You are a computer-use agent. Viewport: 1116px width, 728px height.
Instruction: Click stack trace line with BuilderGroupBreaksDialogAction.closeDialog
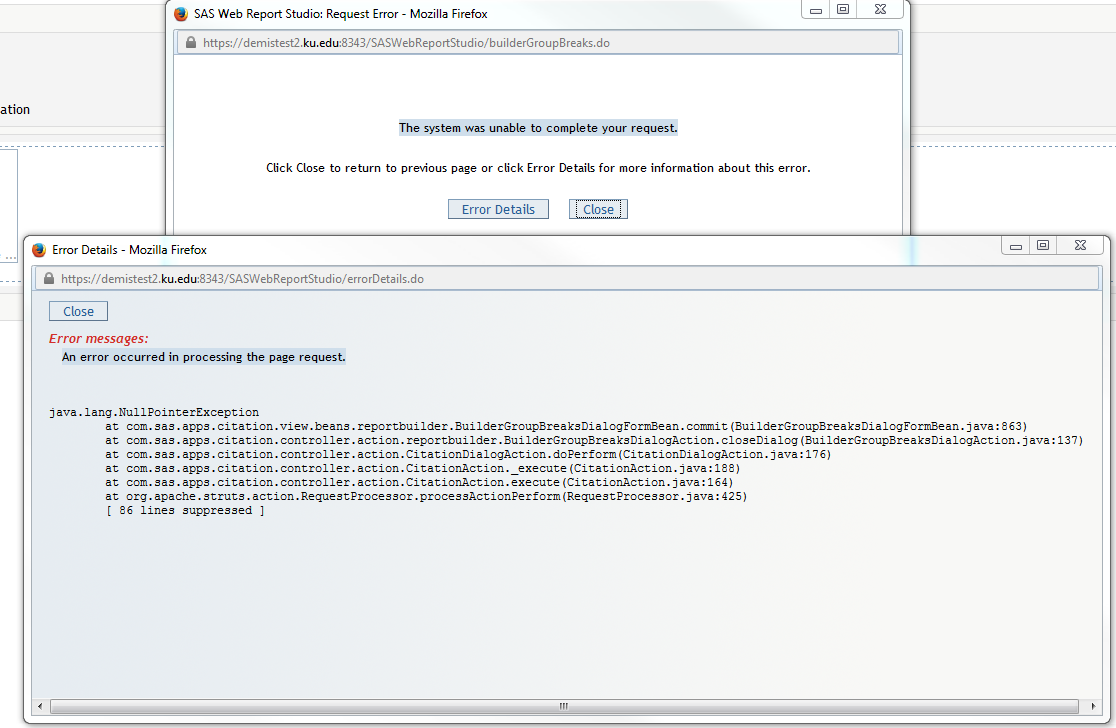click(594, 441)
